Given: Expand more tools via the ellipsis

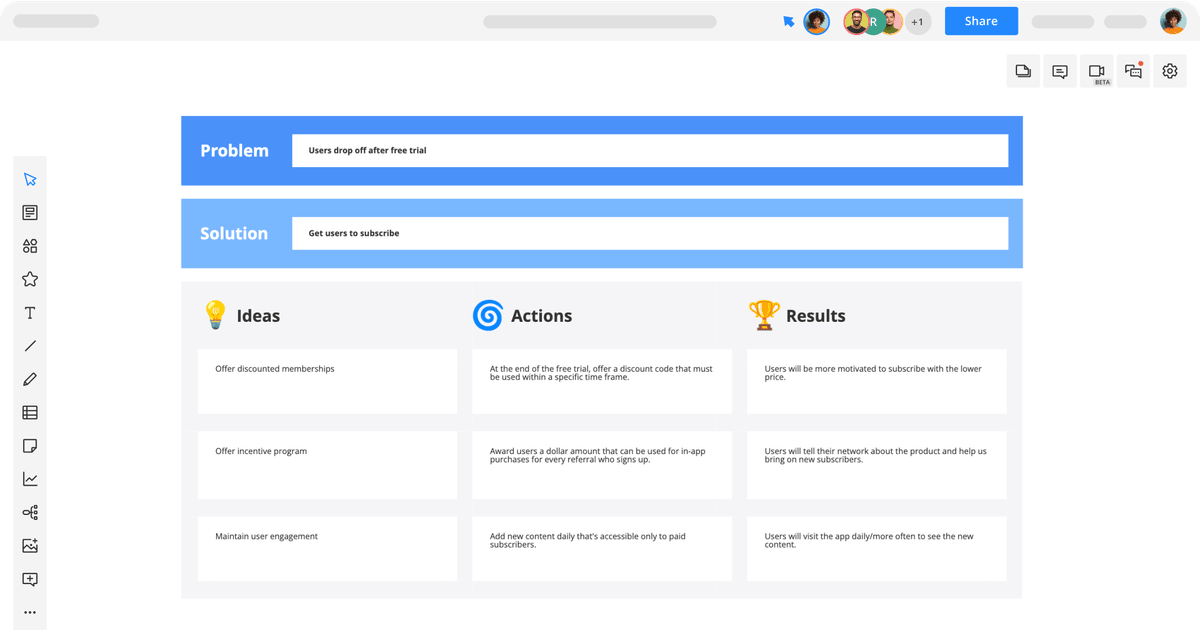Looking at the screenshot, I should coord(30,612).
